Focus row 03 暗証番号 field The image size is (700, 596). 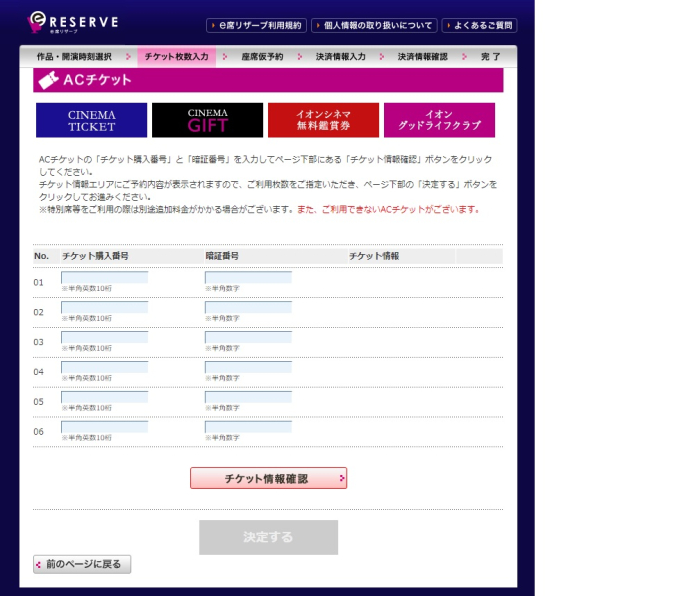[x=248, y=337]
